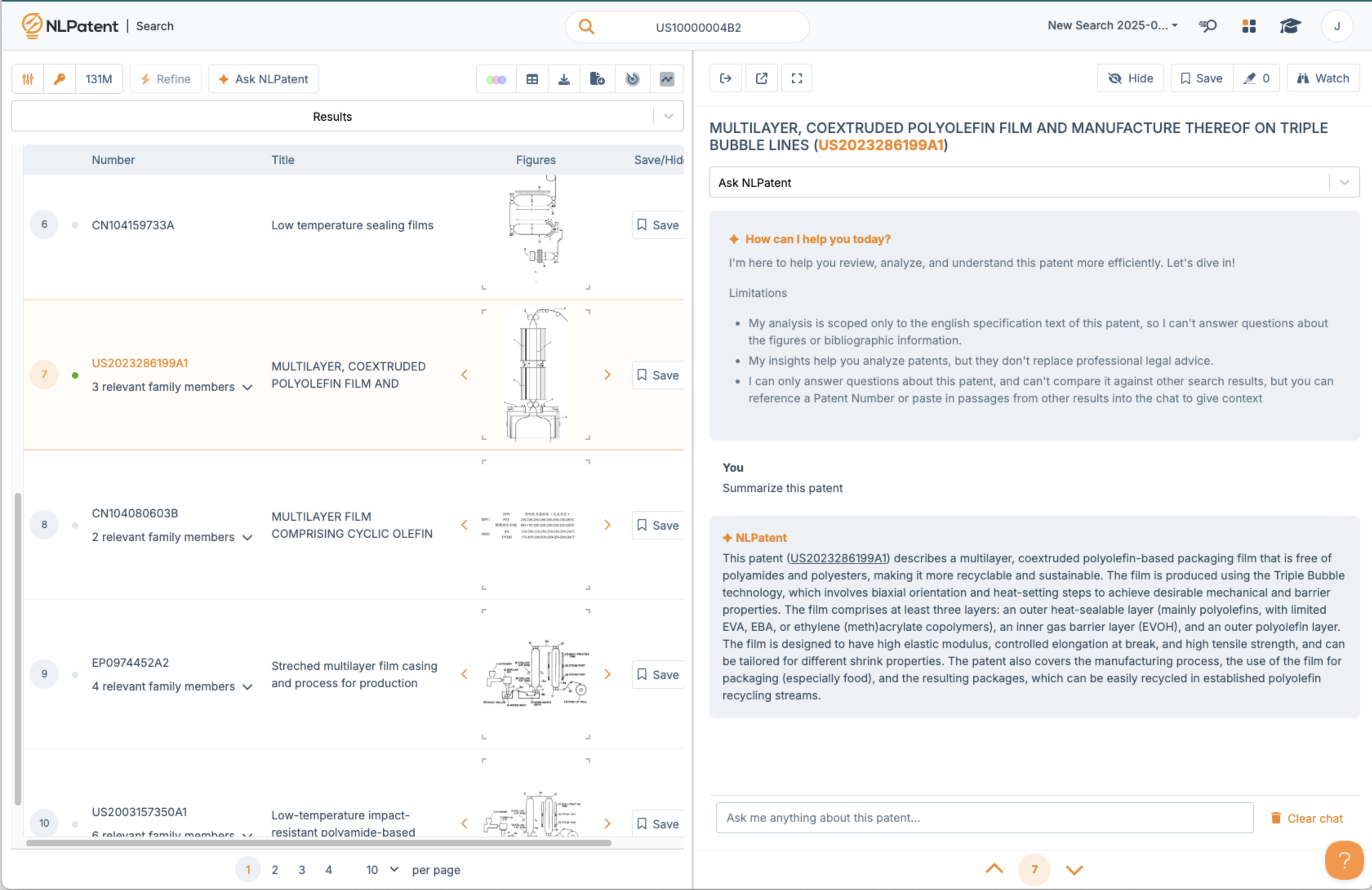Open New Search 2025 menu
This screenshot has width=1372, height=890.
(x=1113, y=25)
